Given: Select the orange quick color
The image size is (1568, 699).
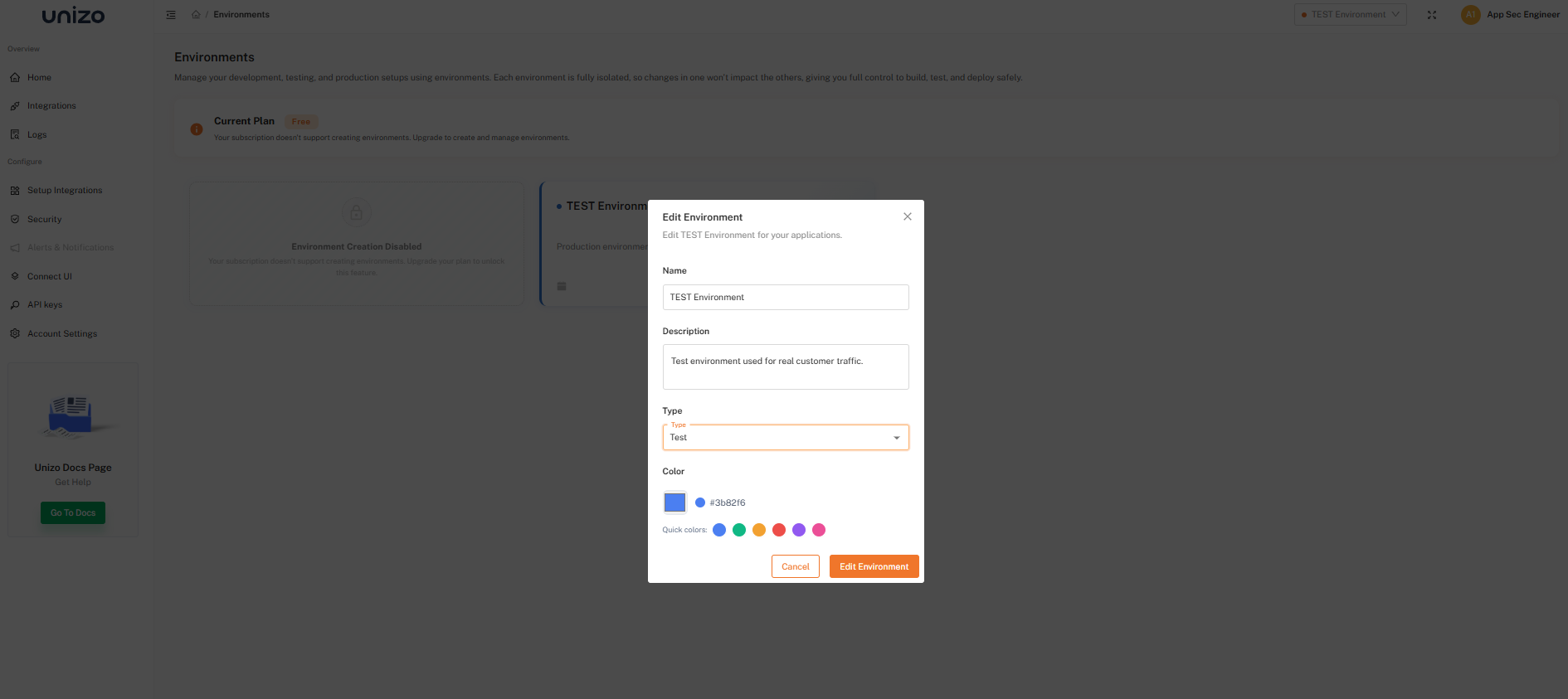Looking at the screenshot, I should (759, 530).
